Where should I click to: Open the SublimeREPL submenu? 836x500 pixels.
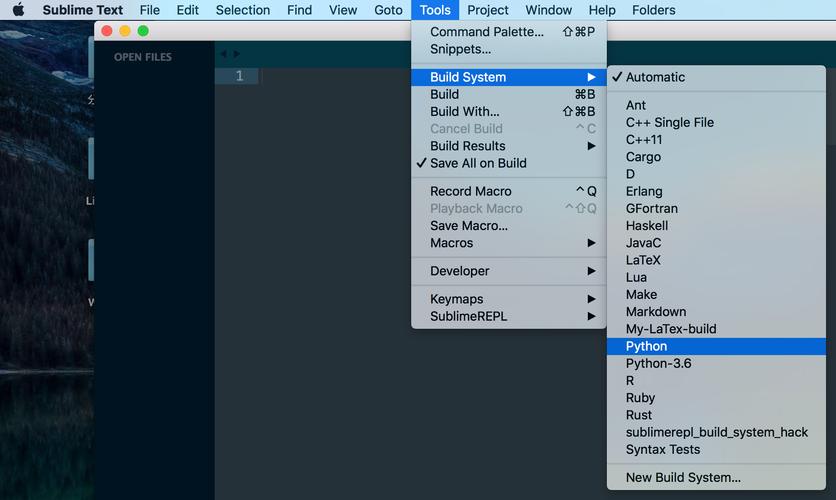(509, 316)
